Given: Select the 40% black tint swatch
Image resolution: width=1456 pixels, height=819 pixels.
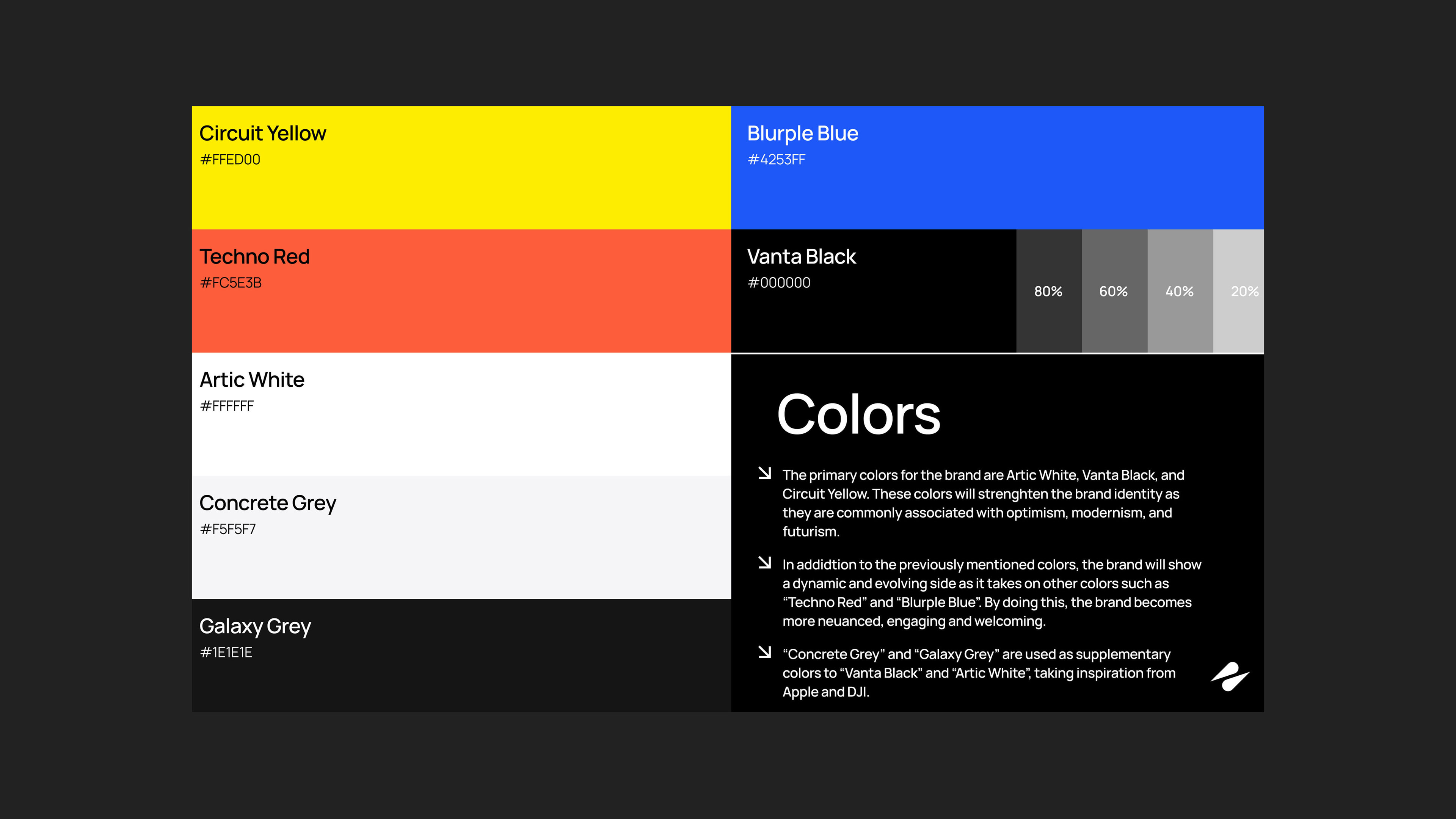Looking at the screenshot, I should [x=1180, y=291].
